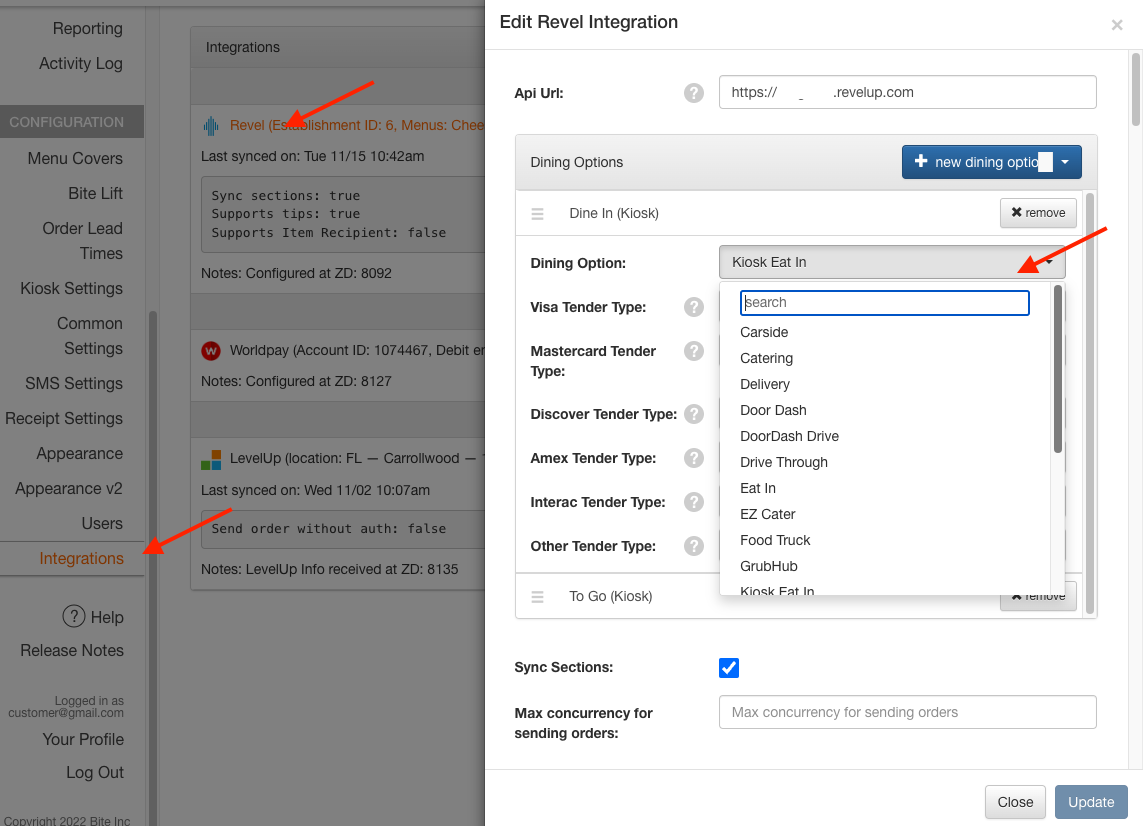Click the Worldpay integration entry title

tap(356, 351)
